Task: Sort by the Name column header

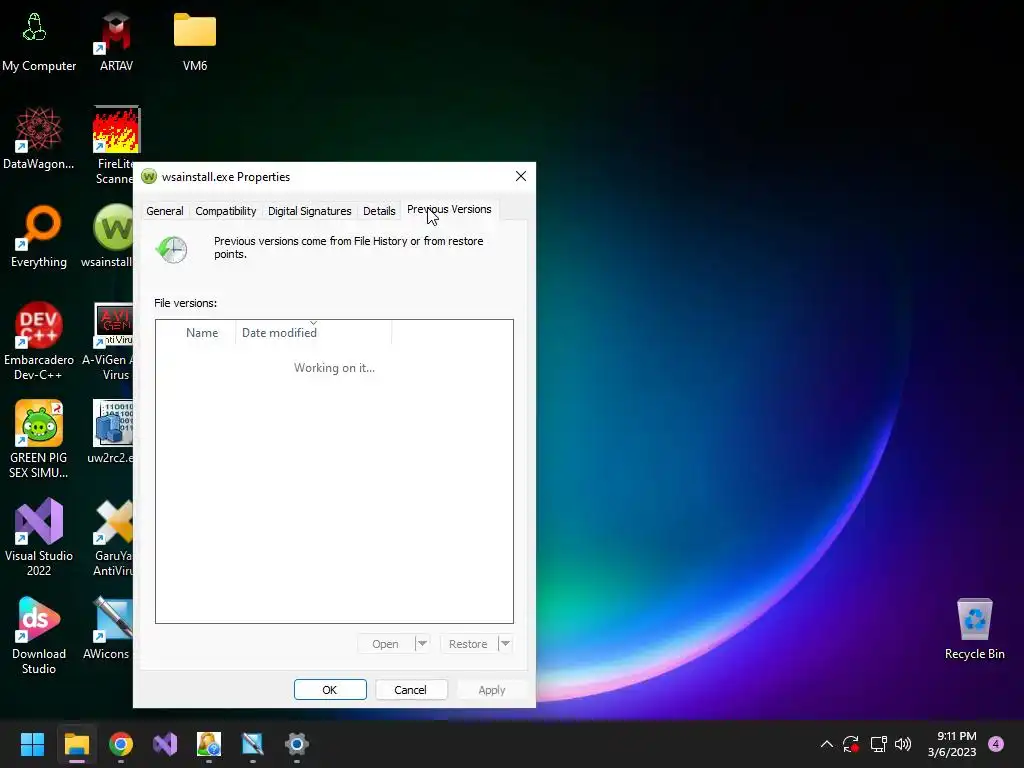Action: [202, 332]
